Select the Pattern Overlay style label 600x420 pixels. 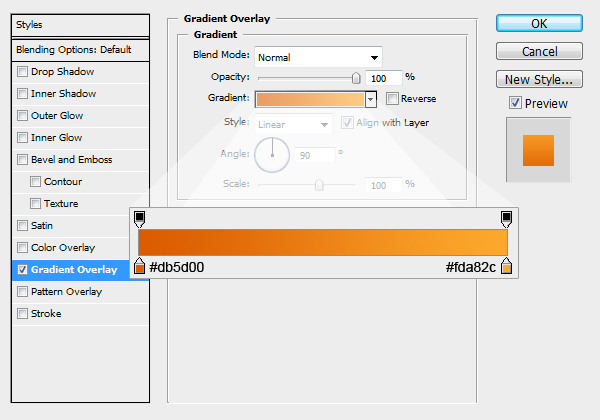[66, 292]
